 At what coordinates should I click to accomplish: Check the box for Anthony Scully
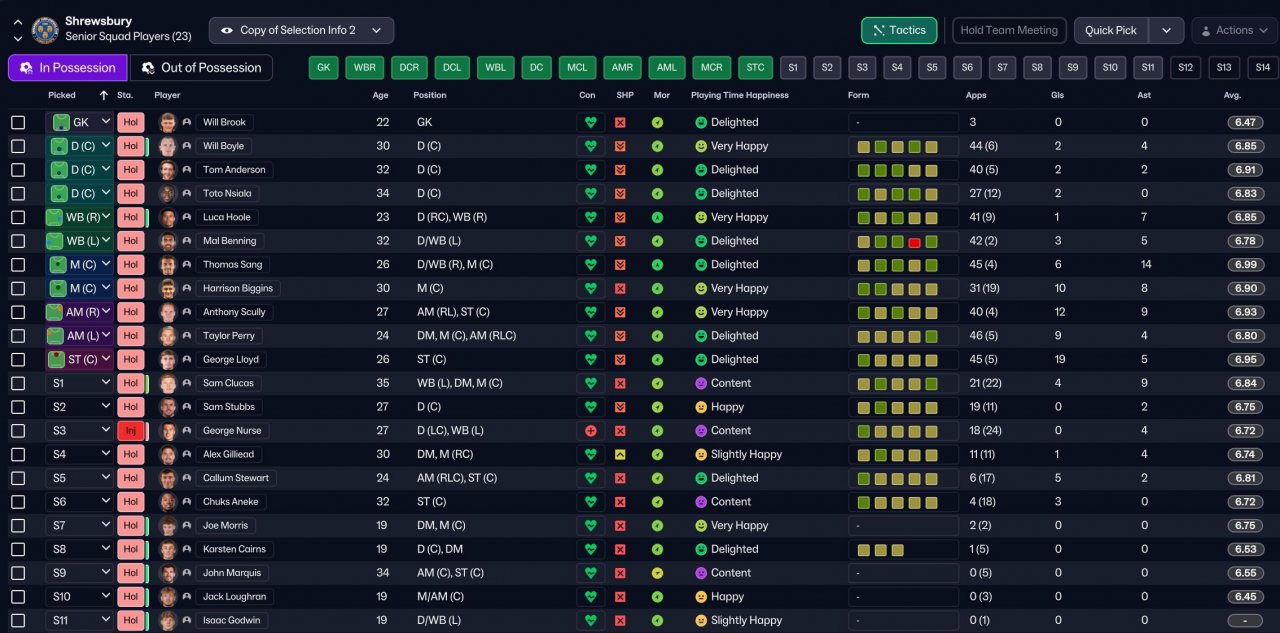click(x=18, y=312)
